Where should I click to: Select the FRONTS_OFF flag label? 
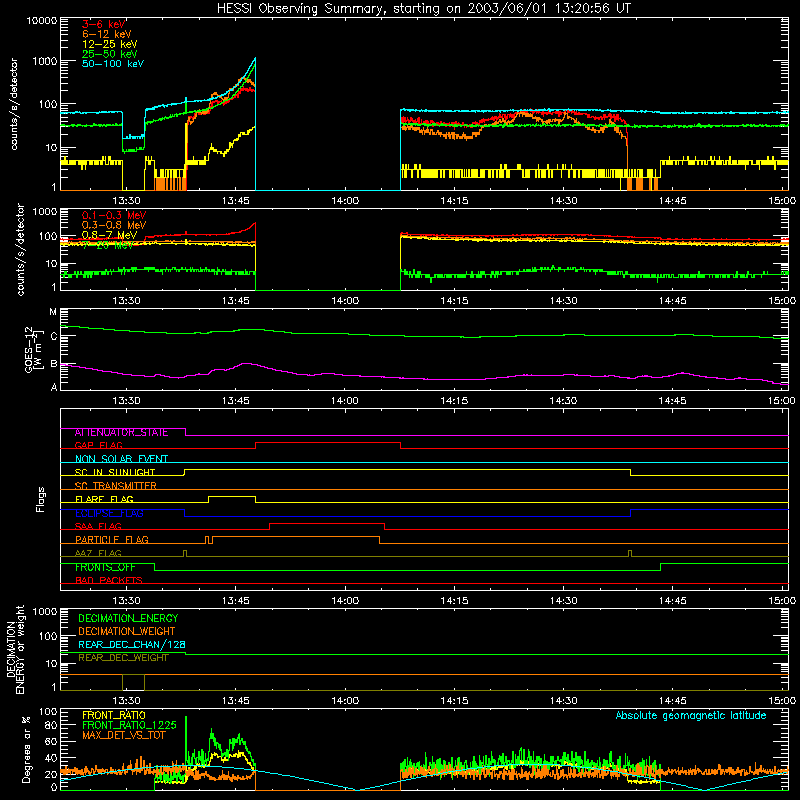[x=105, y=567]
